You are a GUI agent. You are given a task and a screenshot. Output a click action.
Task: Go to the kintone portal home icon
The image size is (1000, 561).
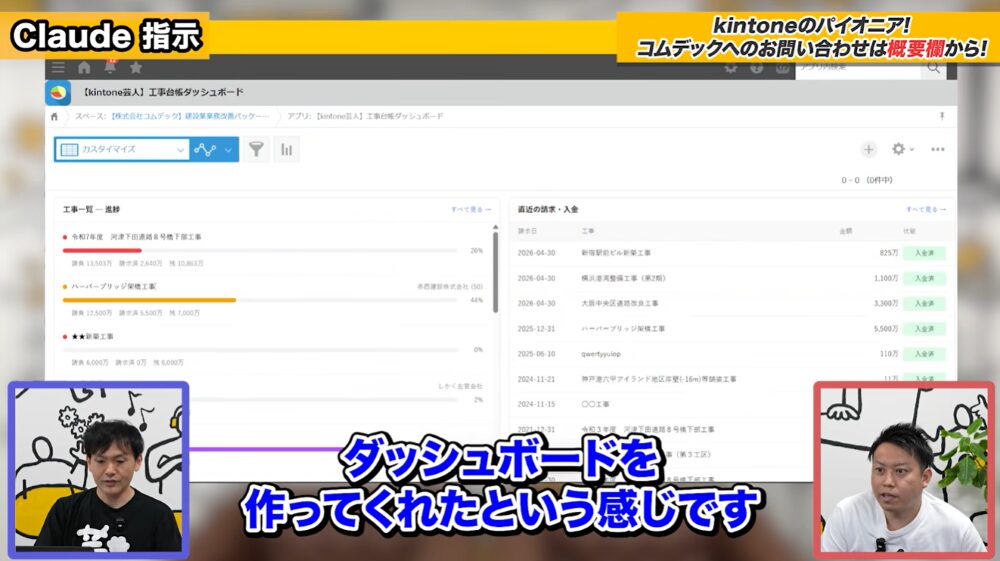pos(84,67)
